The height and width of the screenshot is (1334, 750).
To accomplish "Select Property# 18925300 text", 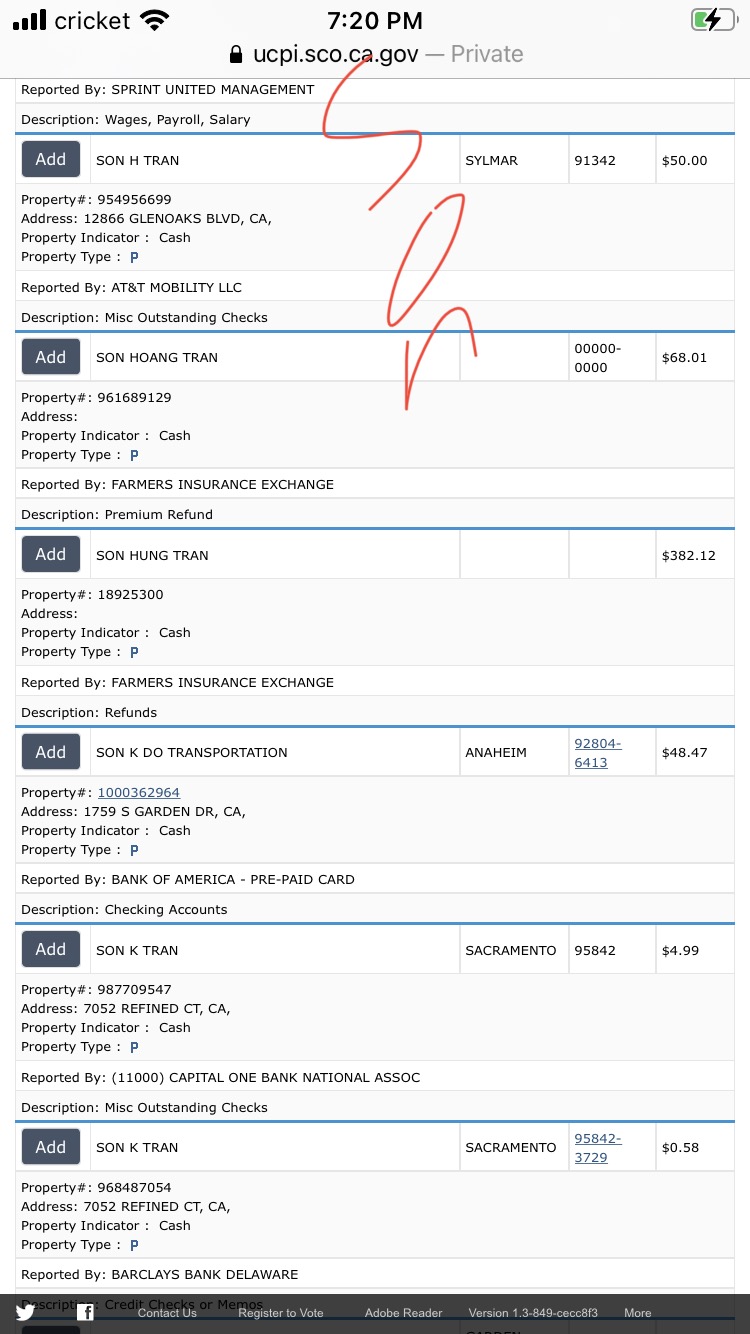I will (92, 595).
